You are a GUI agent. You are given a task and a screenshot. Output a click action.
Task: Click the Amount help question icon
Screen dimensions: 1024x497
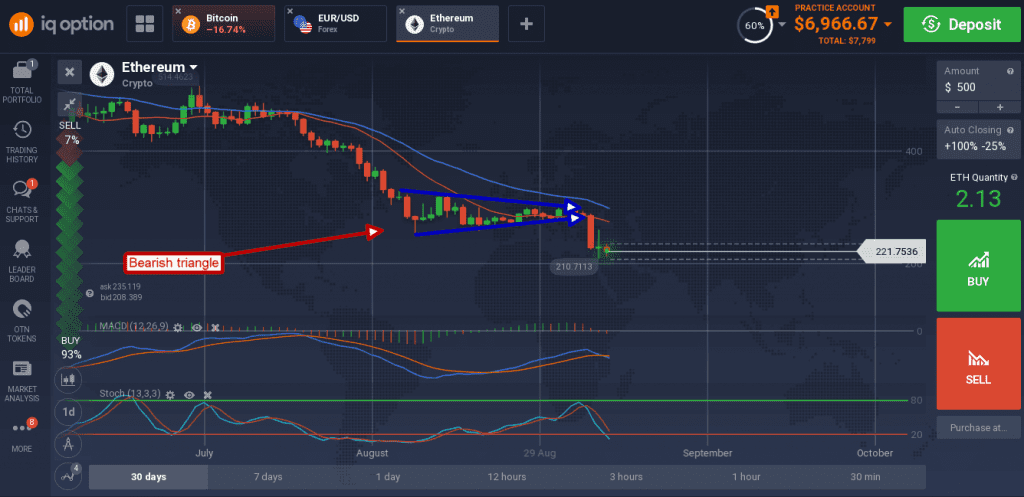click(x=1011, y=71)
